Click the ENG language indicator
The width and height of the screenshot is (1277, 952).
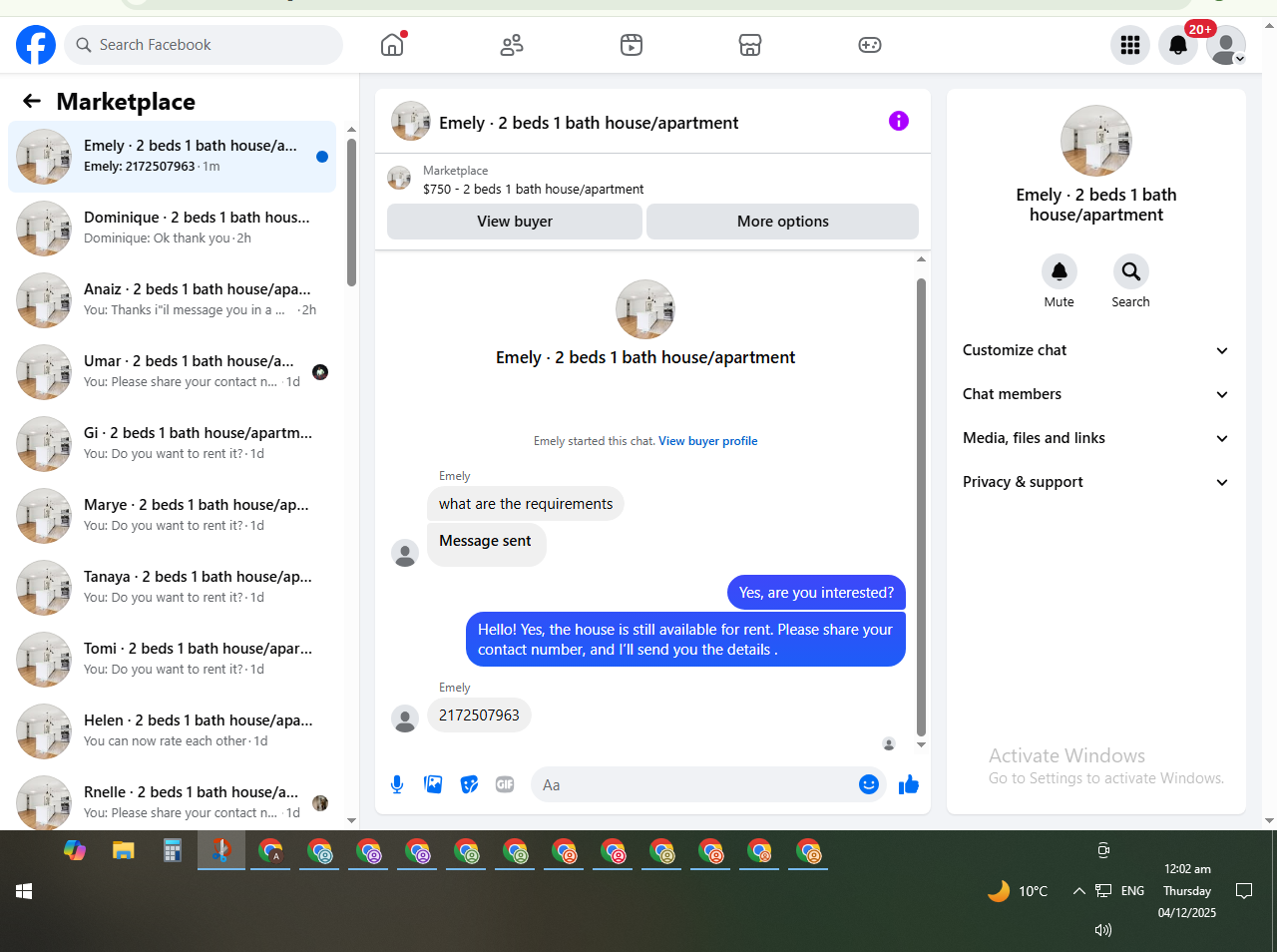1132,891
